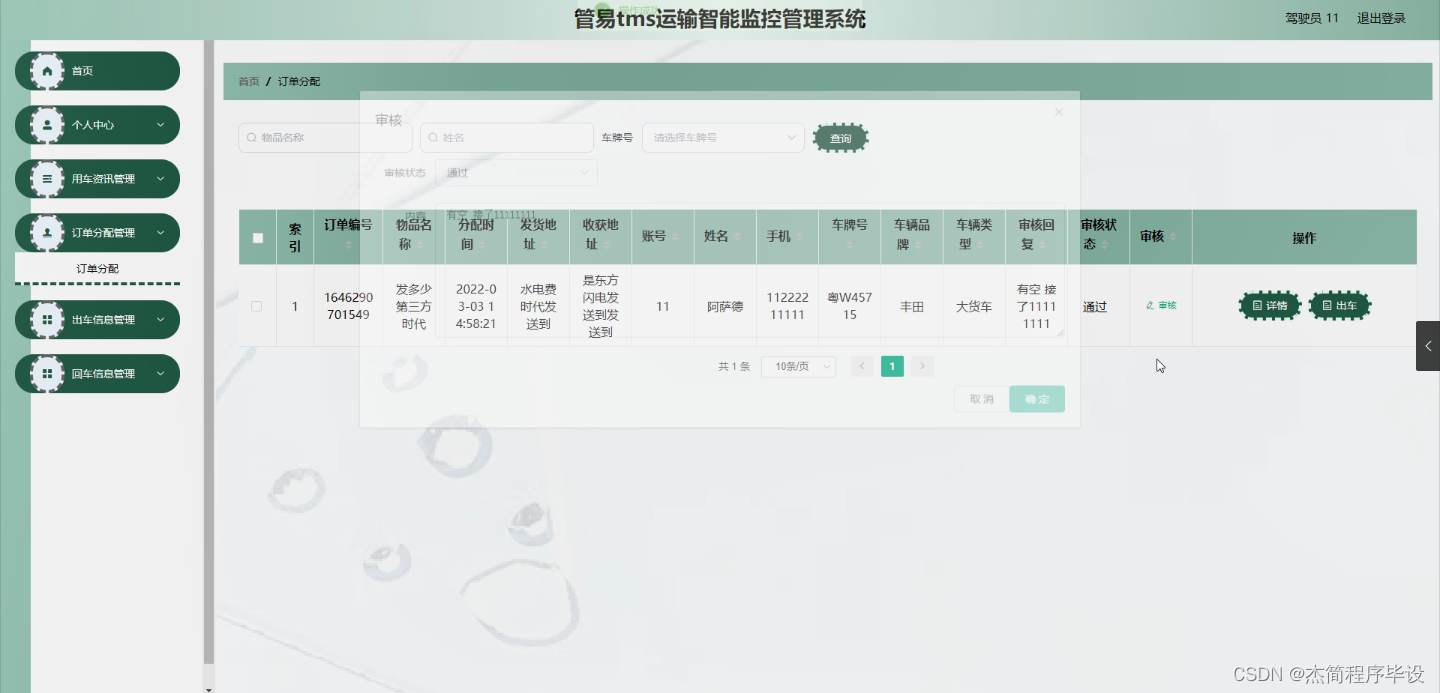Sort by 审核状态 column sort icon

(1106, 244)
